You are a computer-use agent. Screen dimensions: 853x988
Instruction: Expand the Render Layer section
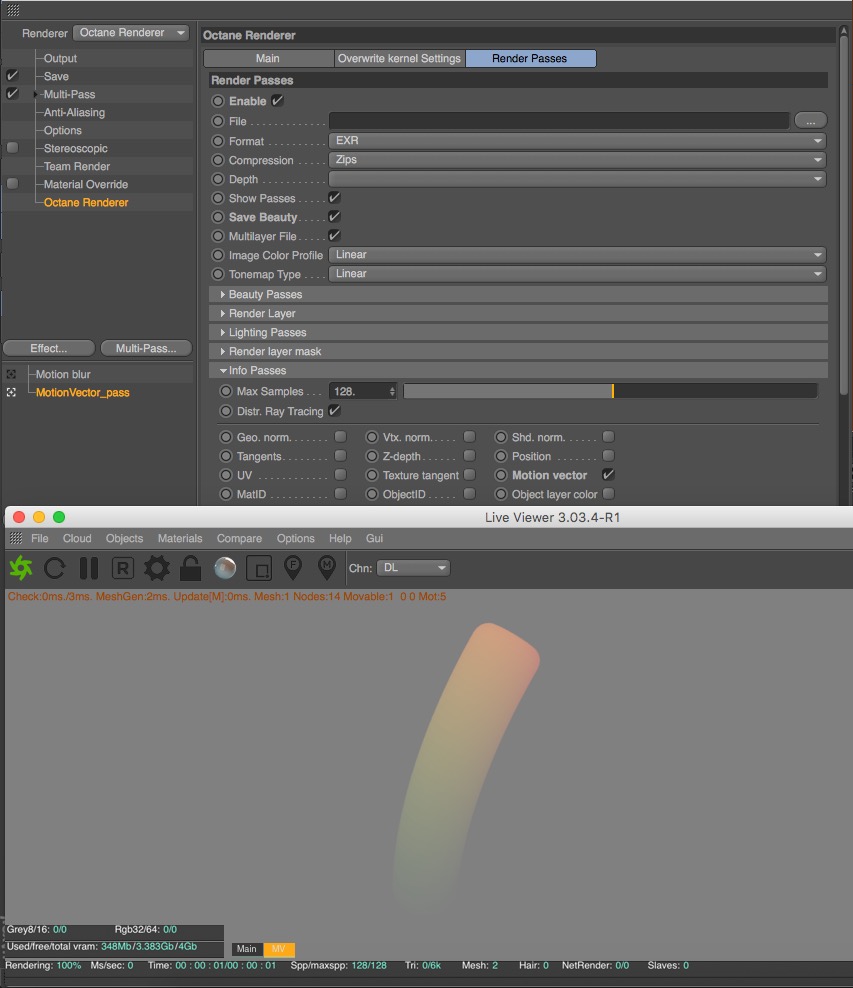(518, 313)
